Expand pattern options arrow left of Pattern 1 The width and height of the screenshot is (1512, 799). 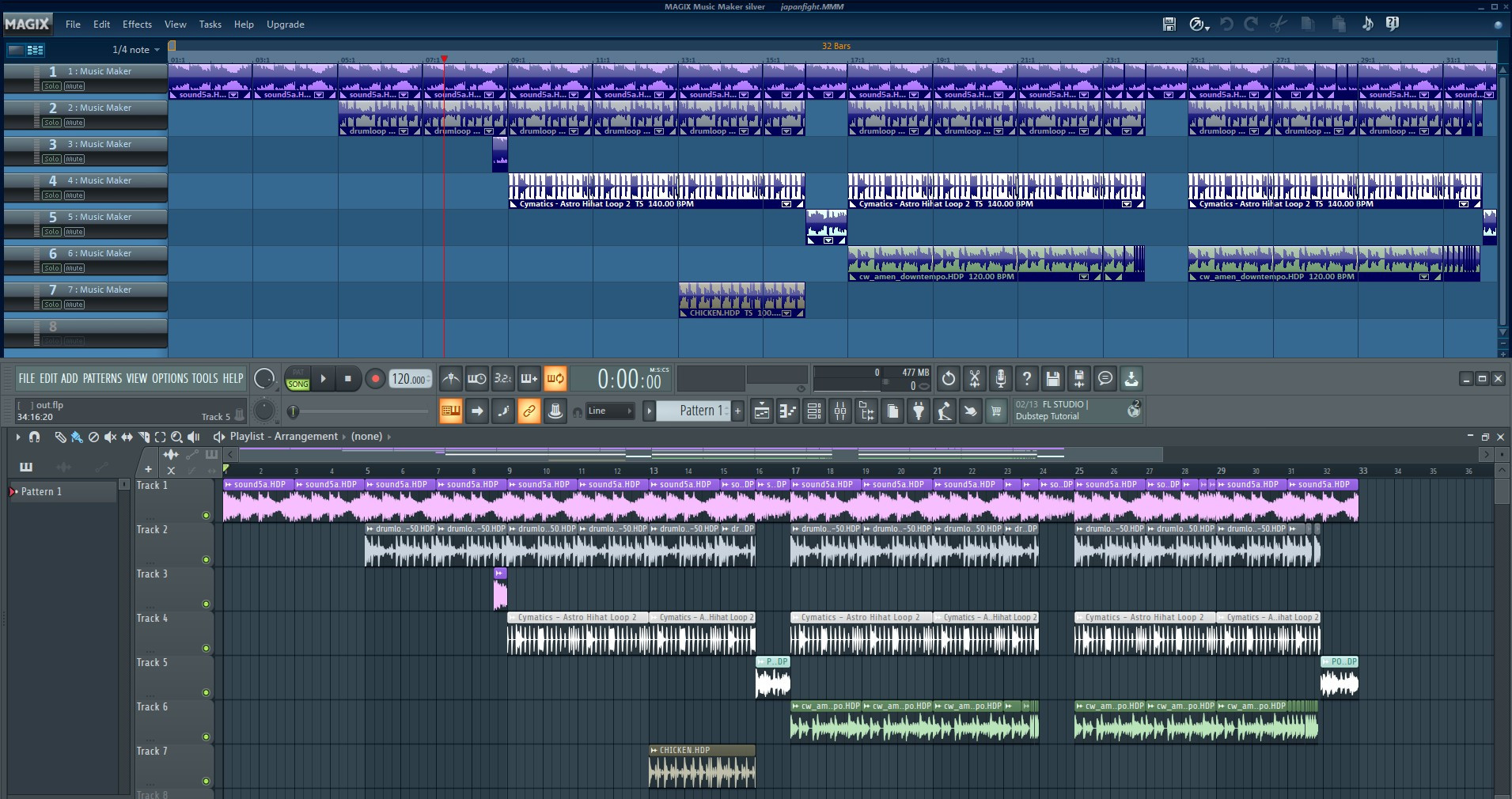[649, 411]
